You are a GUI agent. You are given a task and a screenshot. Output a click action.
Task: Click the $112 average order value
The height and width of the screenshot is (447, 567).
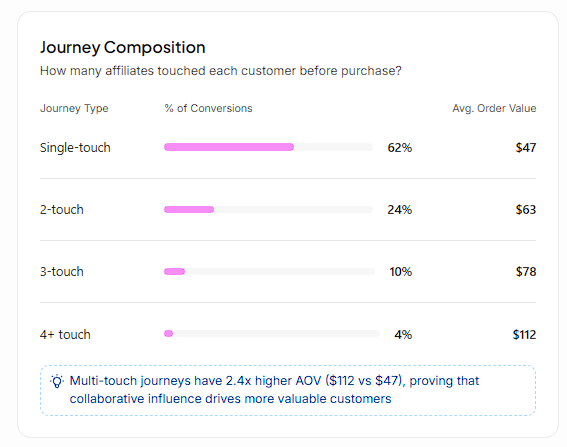(x=524, y=335)
